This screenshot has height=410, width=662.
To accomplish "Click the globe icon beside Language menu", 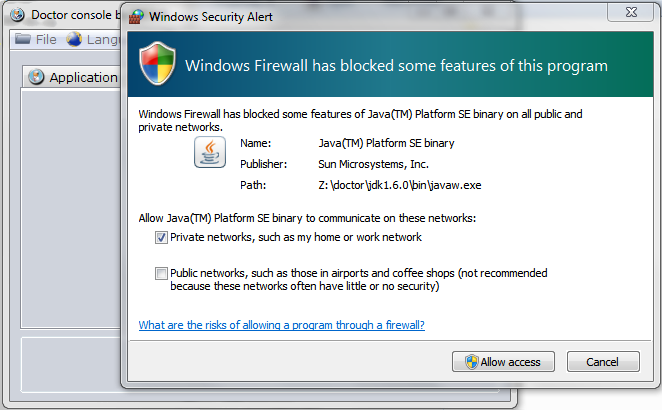I will click(x=74, y=39).
